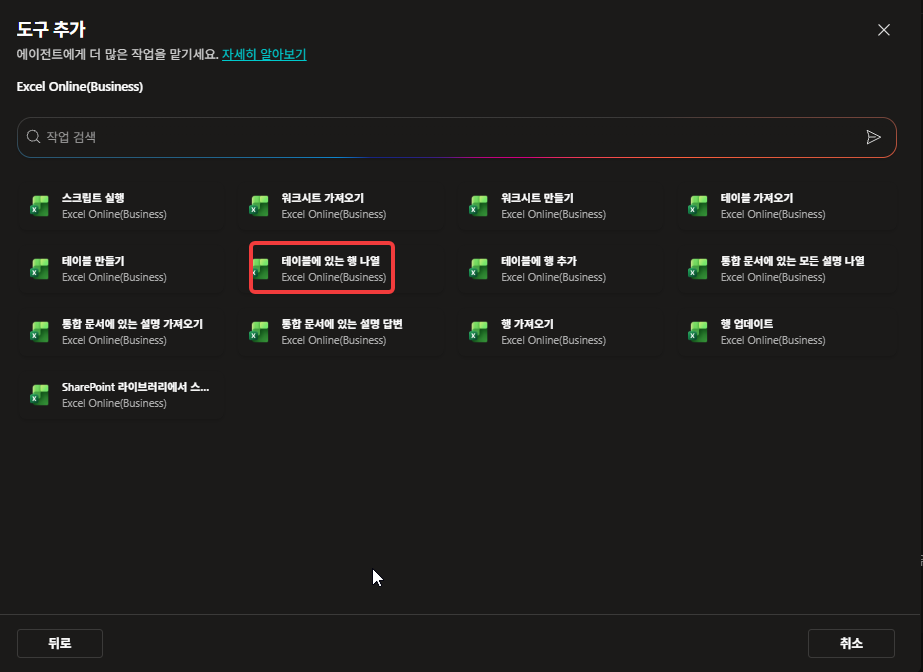This screenshot has height=672, width=923.
Task: Click the send arrow icon in search box
Action: click(874, 137)
